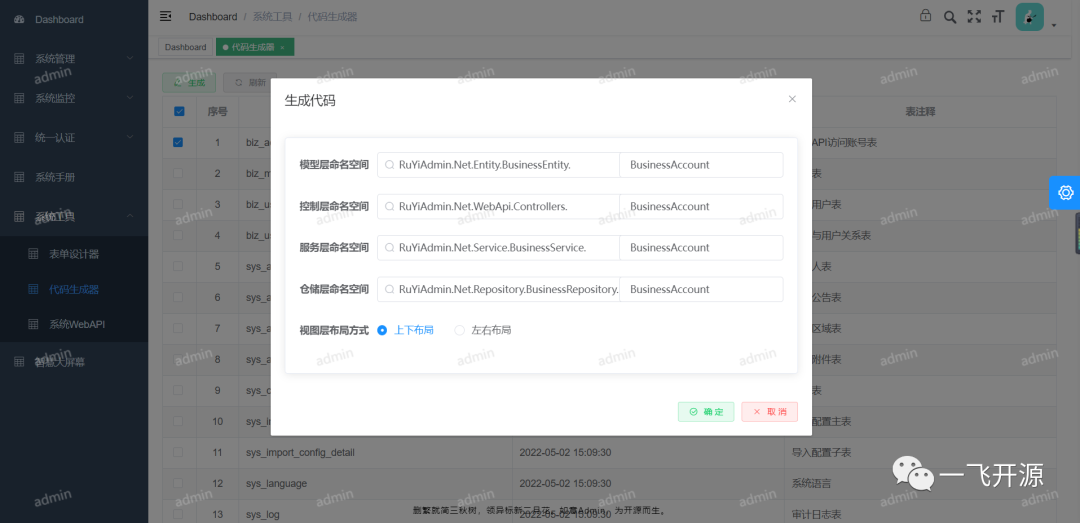Open the settings gear side button
This screenshot has width=1080, height=523.
pos(1066,192)
